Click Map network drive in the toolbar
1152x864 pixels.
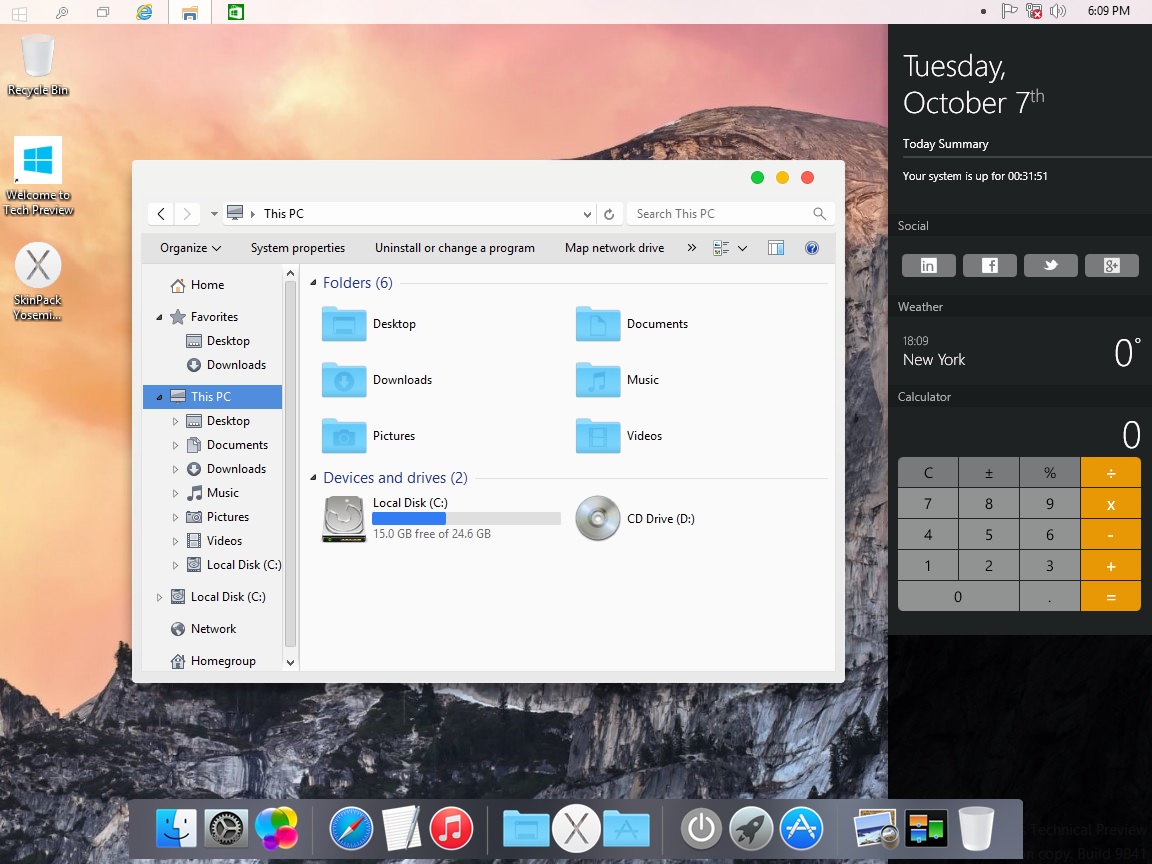(614, 247)
